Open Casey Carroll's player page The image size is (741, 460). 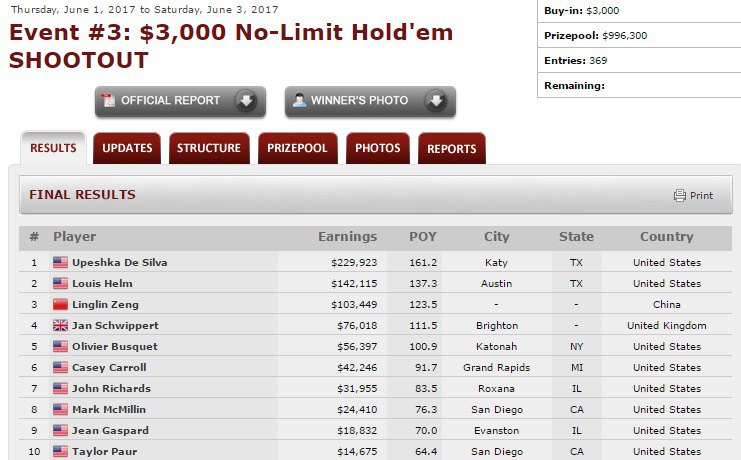coord(109,367)
